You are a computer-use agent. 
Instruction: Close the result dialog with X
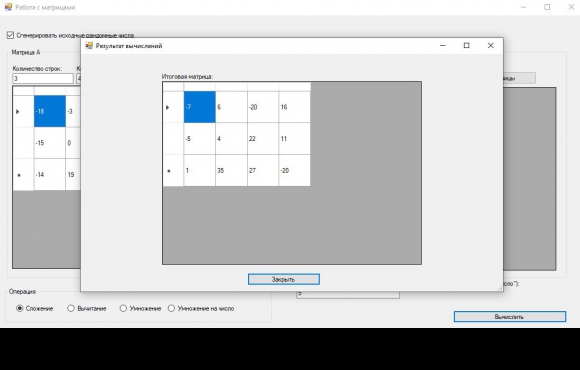coord(490,46)
